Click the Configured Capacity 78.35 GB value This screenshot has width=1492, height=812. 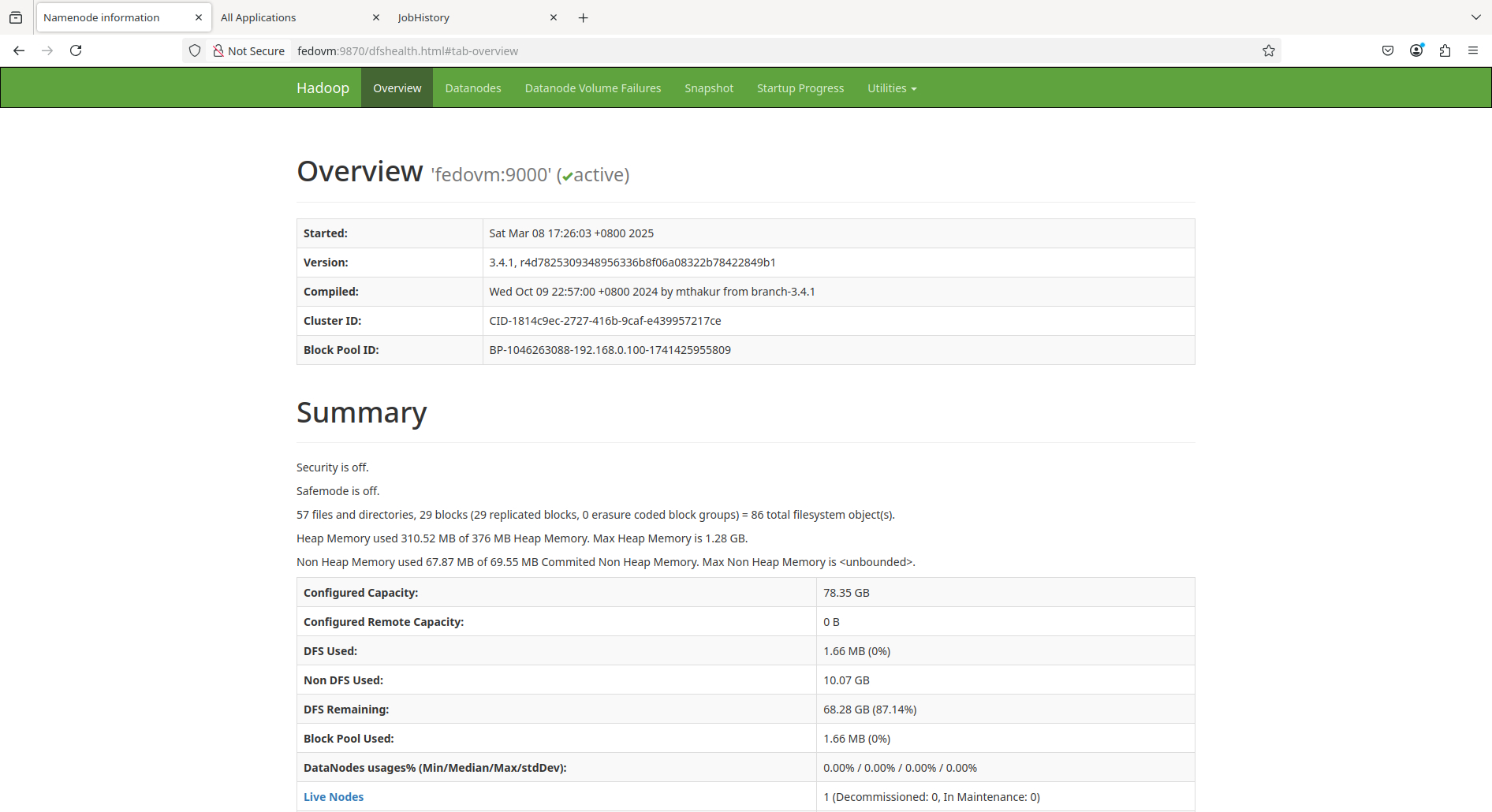coord(846,593)
